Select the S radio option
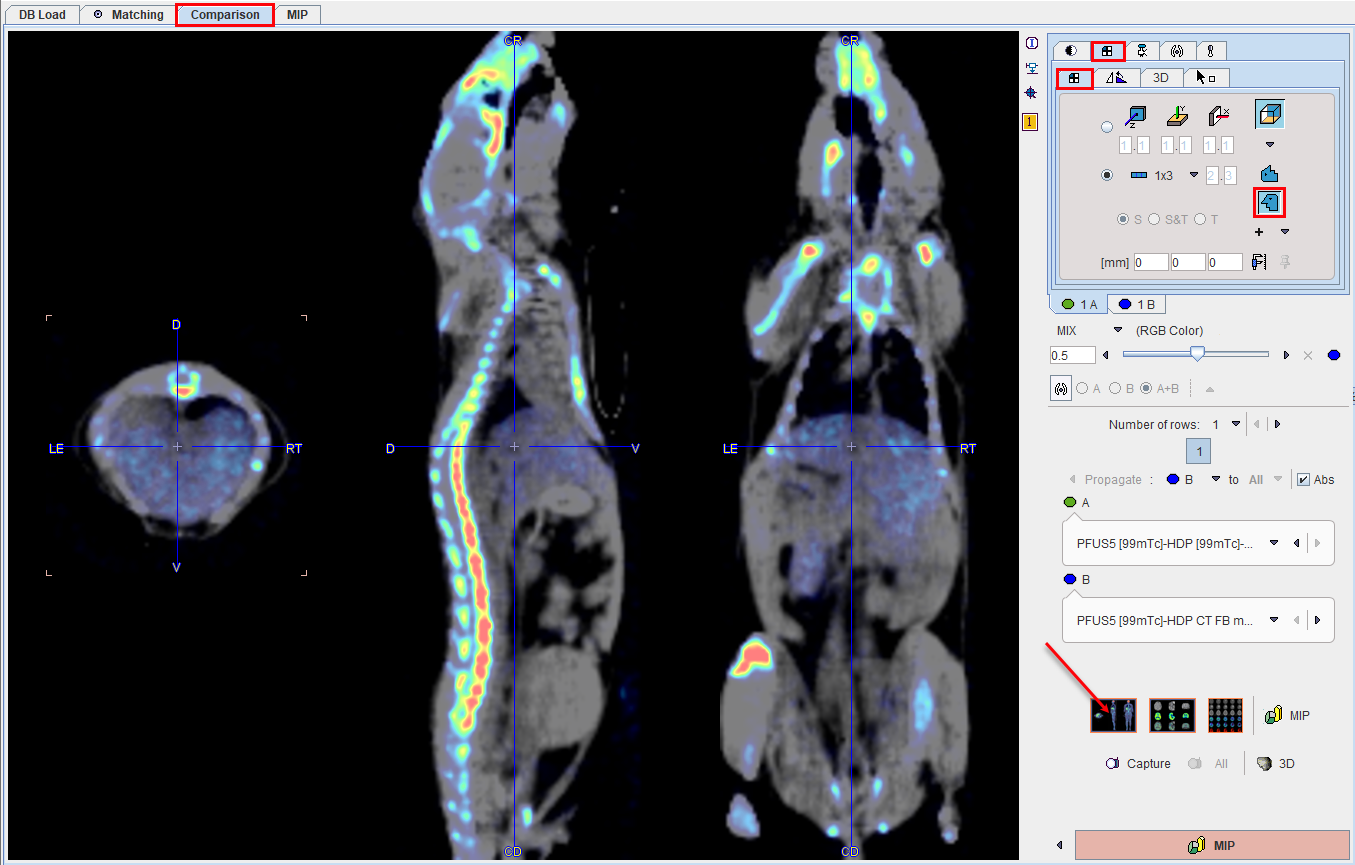 point(1124,219)
